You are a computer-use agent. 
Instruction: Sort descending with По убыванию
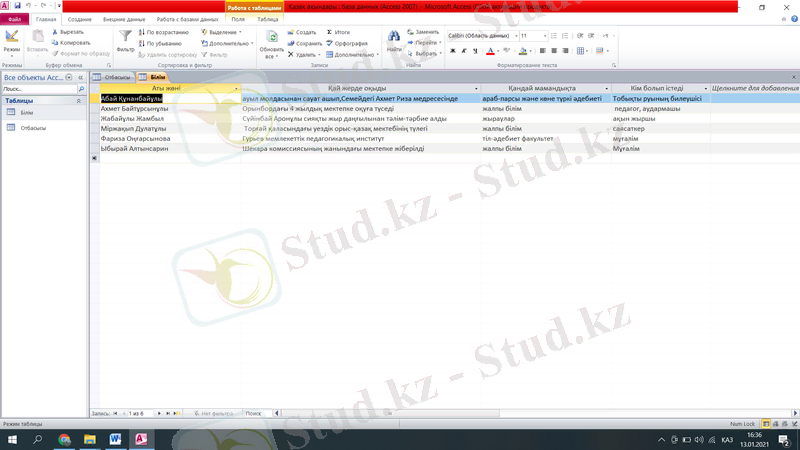[x=160, y=43]
